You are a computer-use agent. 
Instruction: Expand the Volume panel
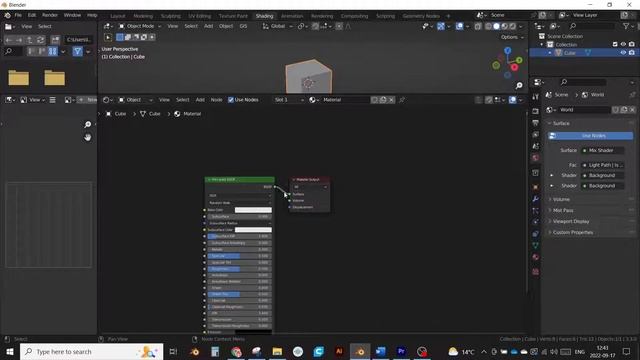[590, 199]
